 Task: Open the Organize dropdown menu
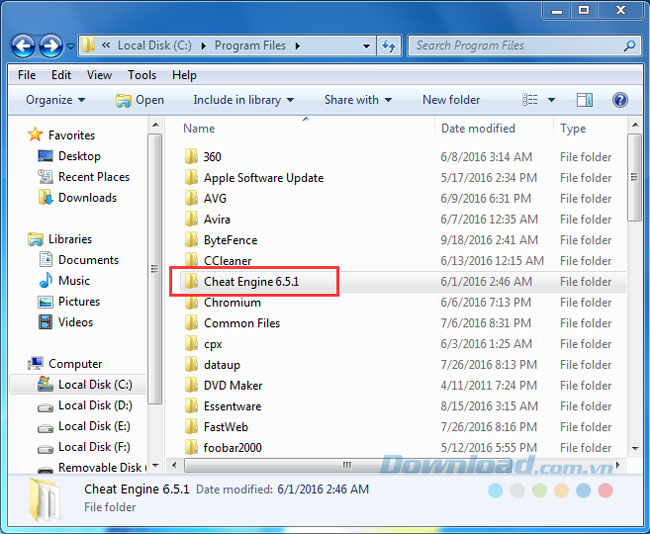coord(55,100)
